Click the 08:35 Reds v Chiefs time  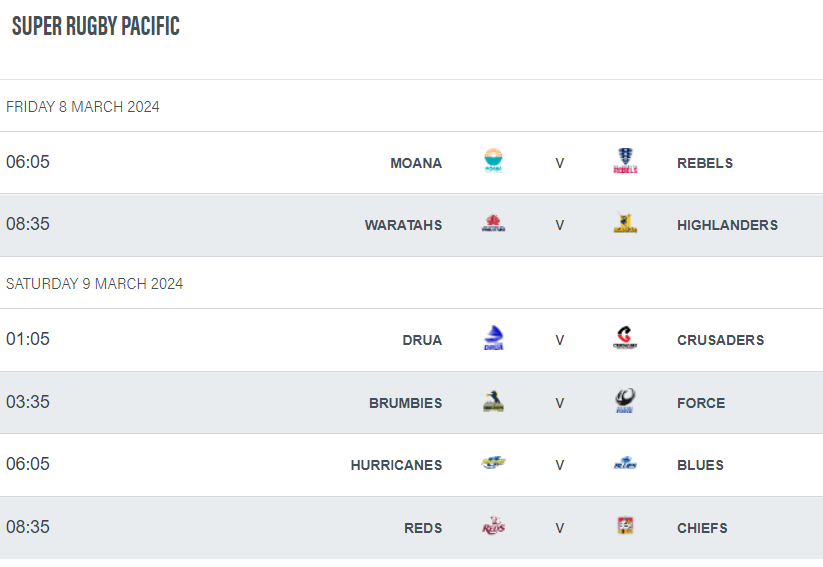[x=28, y=527]
